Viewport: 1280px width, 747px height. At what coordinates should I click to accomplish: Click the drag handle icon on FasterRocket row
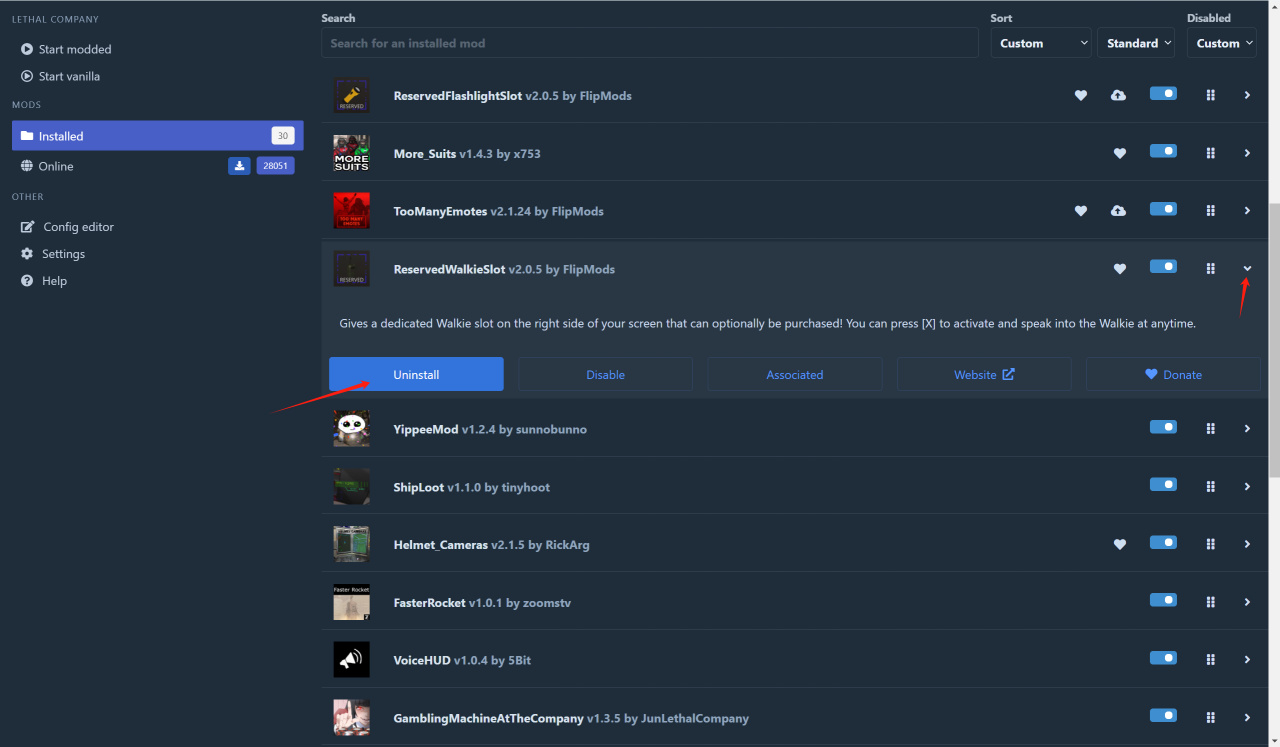pos(1210,602)
